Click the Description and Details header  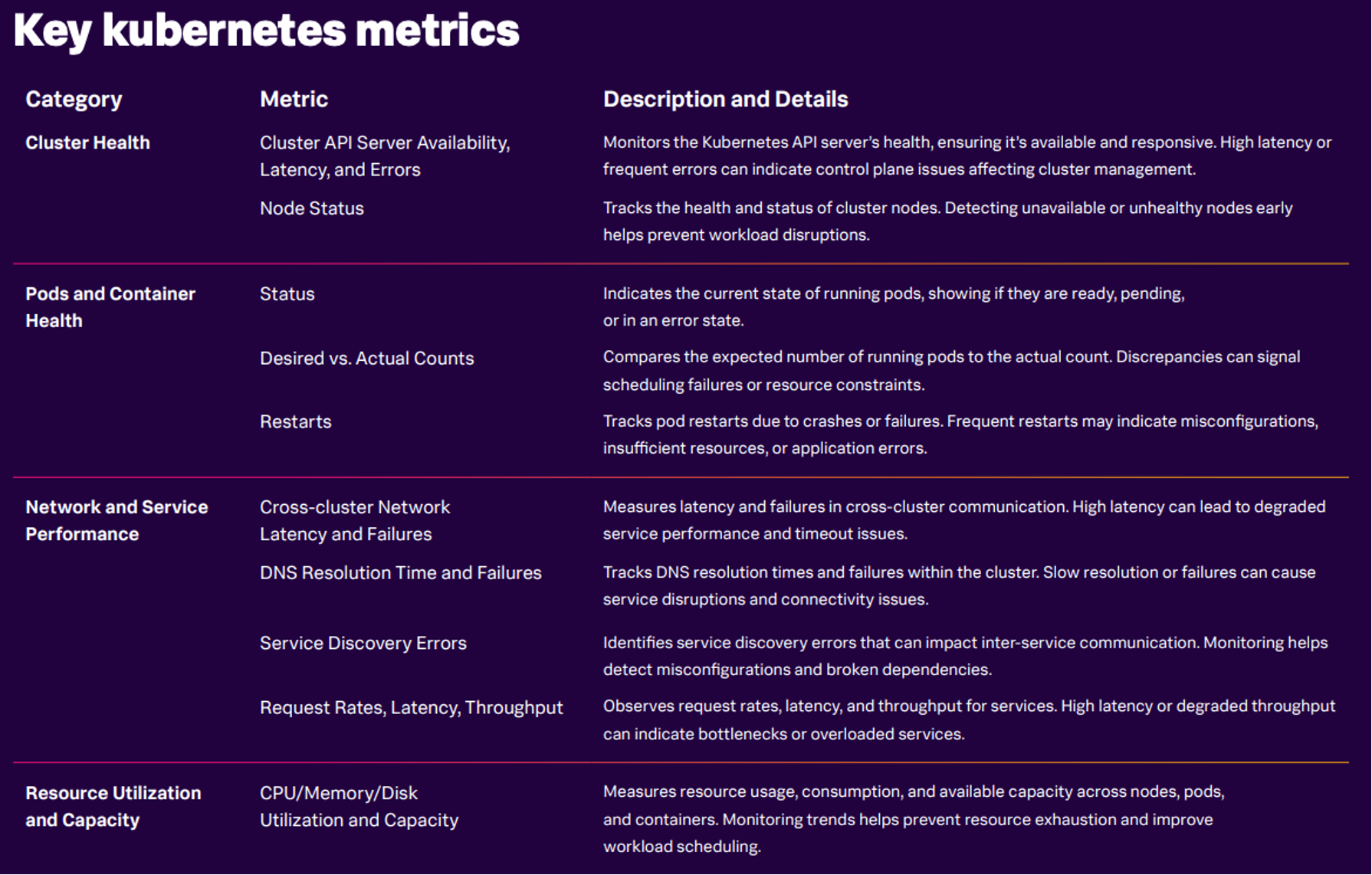coord(725,100)
